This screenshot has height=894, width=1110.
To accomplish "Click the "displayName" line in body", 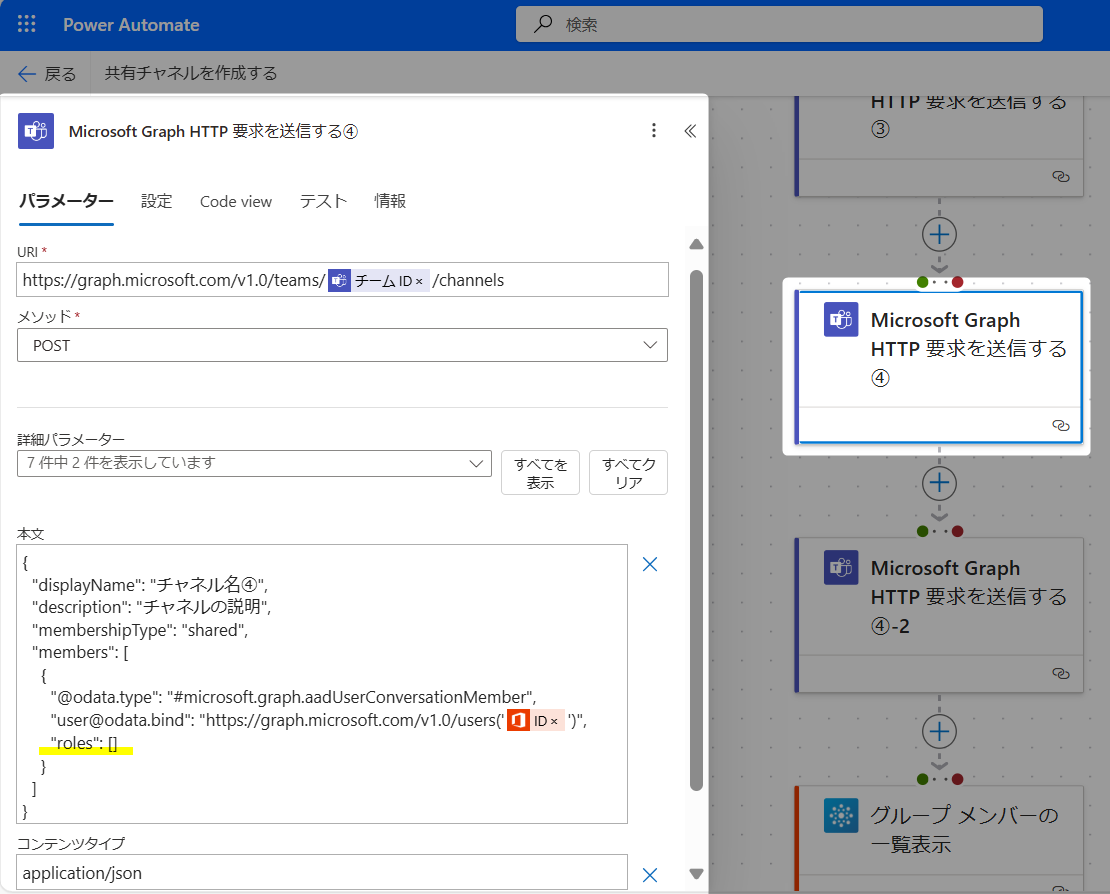I will tap(149, 585).
